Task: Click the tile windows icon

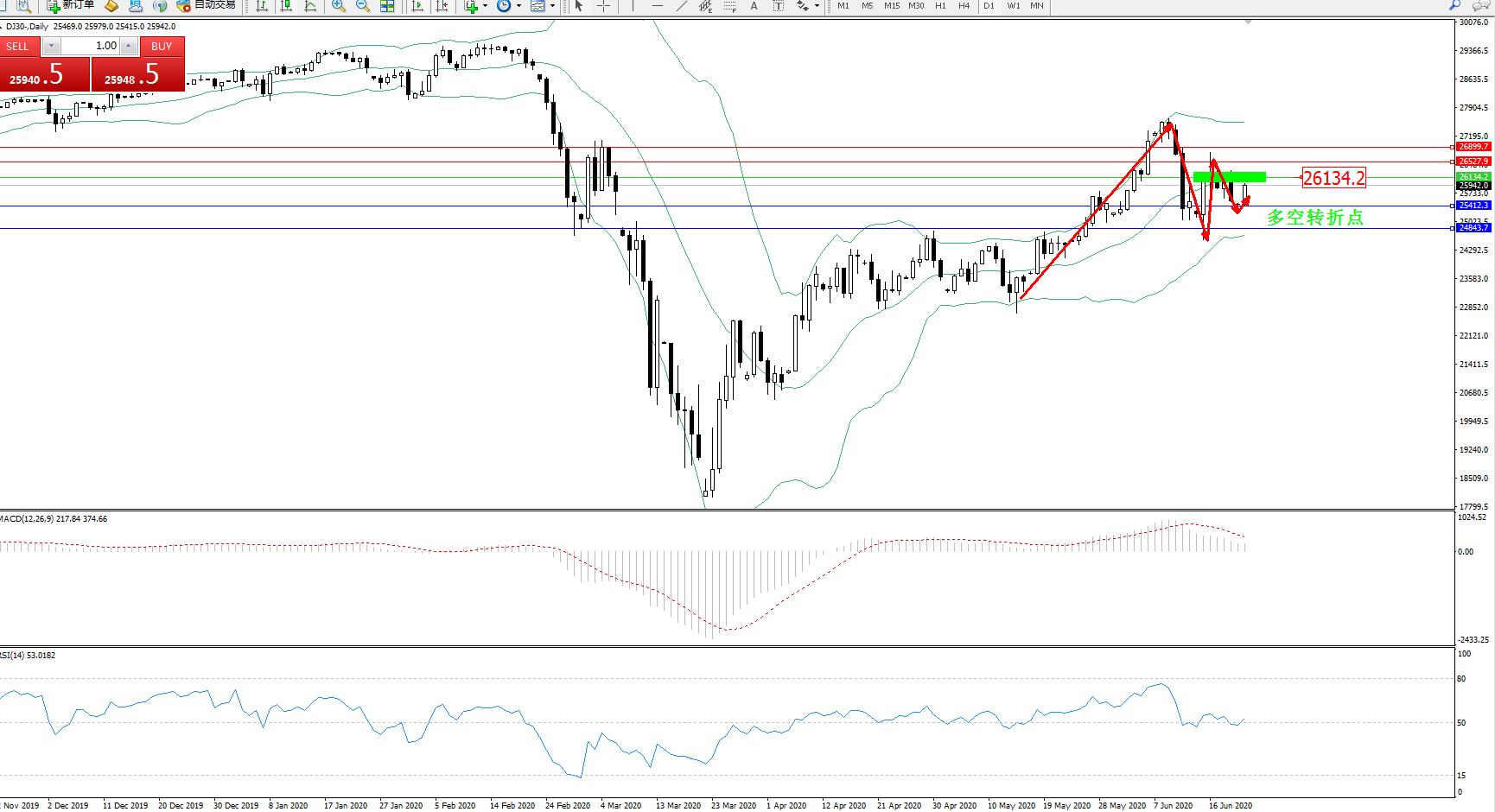Action: (x=387, y=6)
